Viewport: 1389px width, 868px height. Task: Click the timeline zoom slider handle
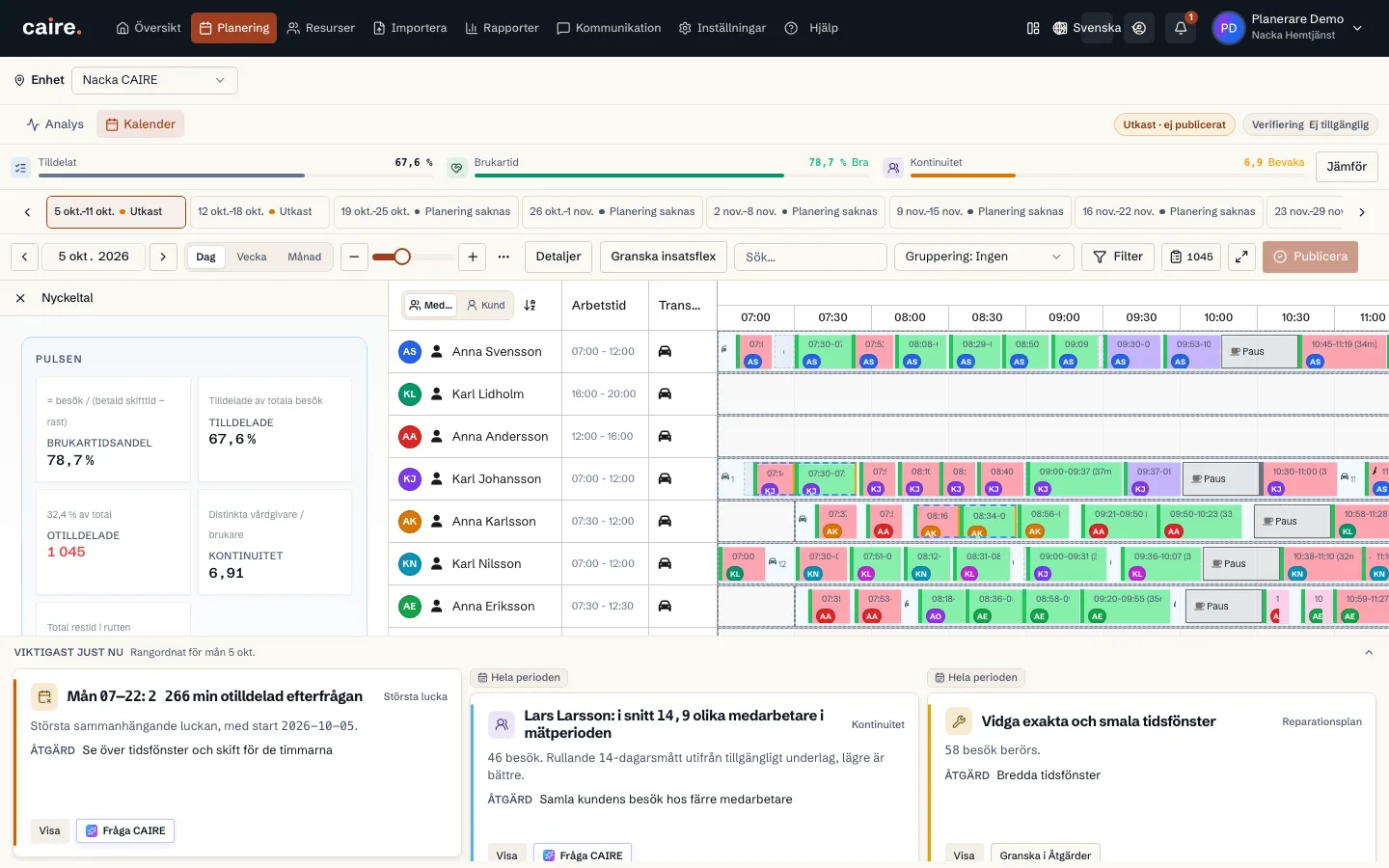coord(402,257)
